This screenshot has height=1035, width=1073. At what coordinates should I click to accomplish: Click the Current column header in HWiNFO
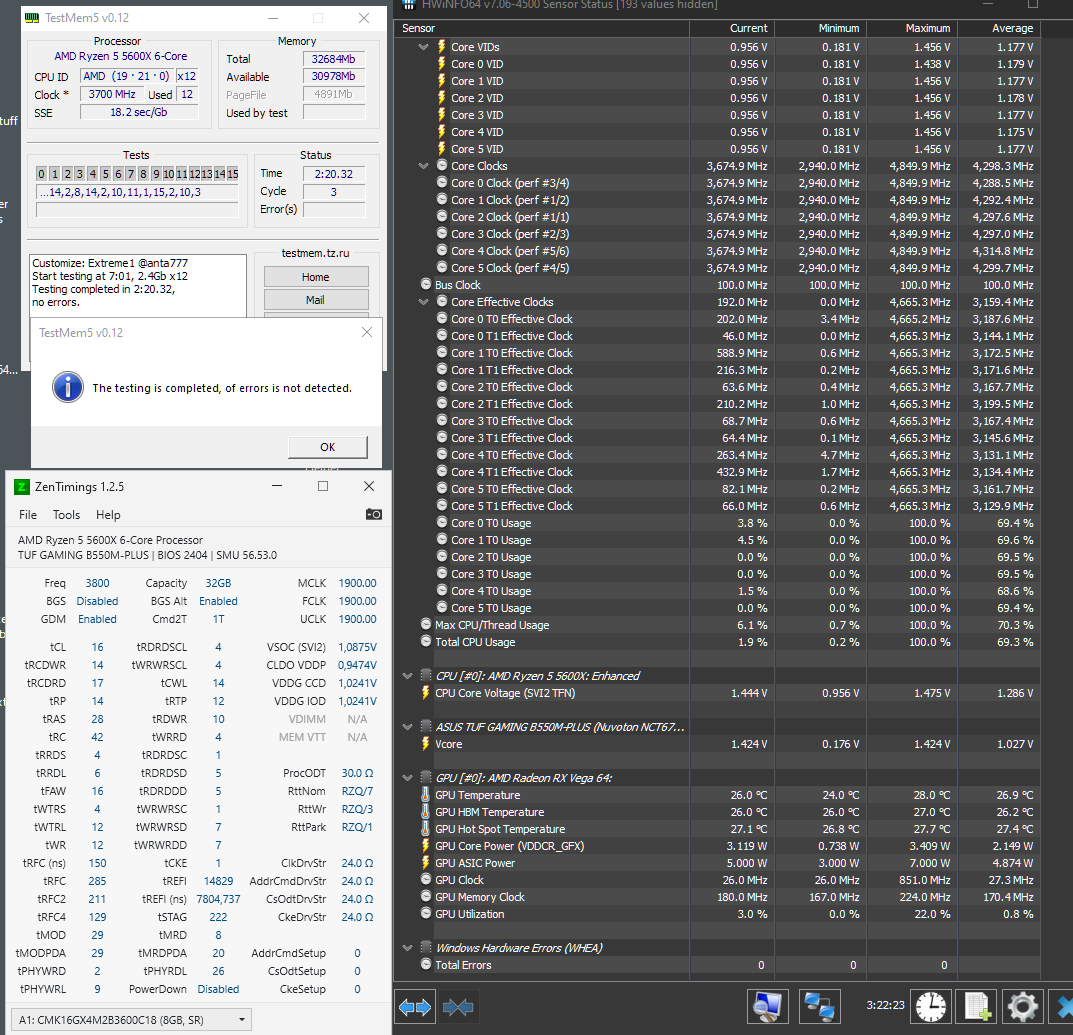[732, 28]
